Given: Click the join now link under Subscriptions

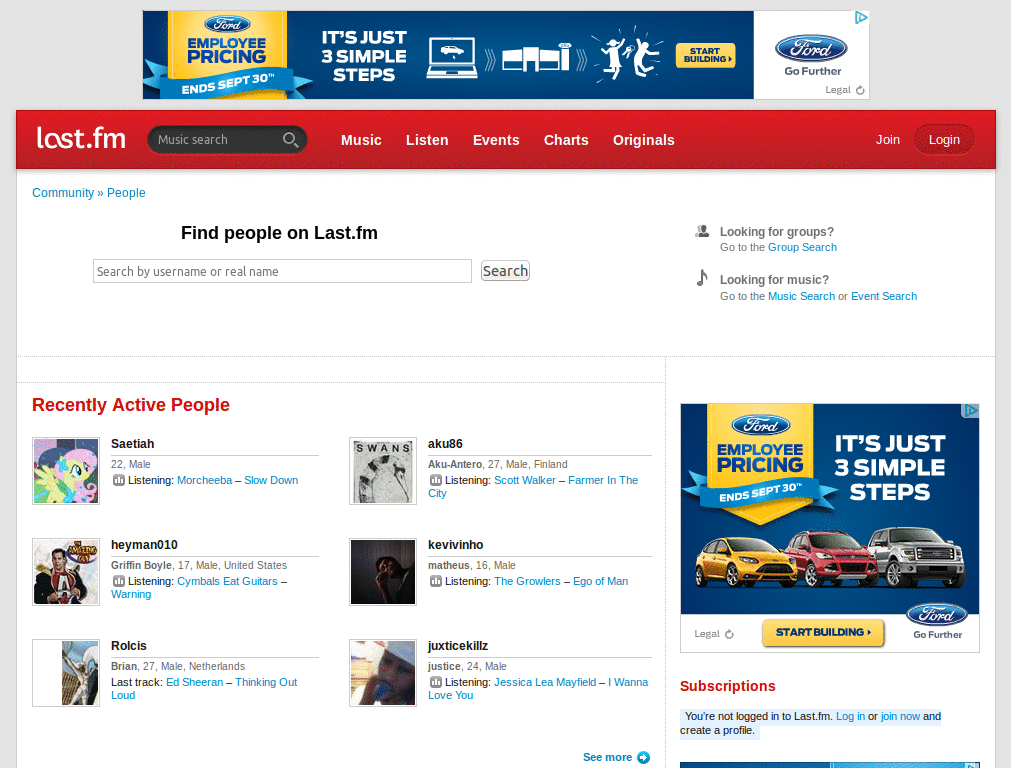Looking at the screenshot, I should point(901,716).
